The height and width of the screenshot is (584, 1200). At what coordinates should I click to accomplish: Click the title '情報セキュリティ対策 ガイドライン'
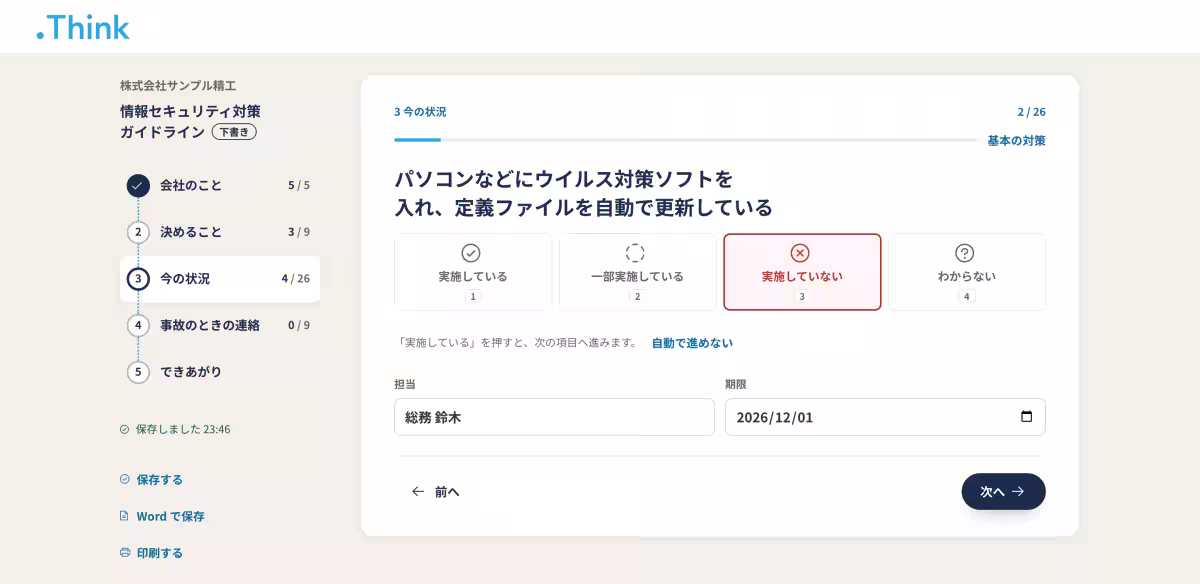[190, 122]
